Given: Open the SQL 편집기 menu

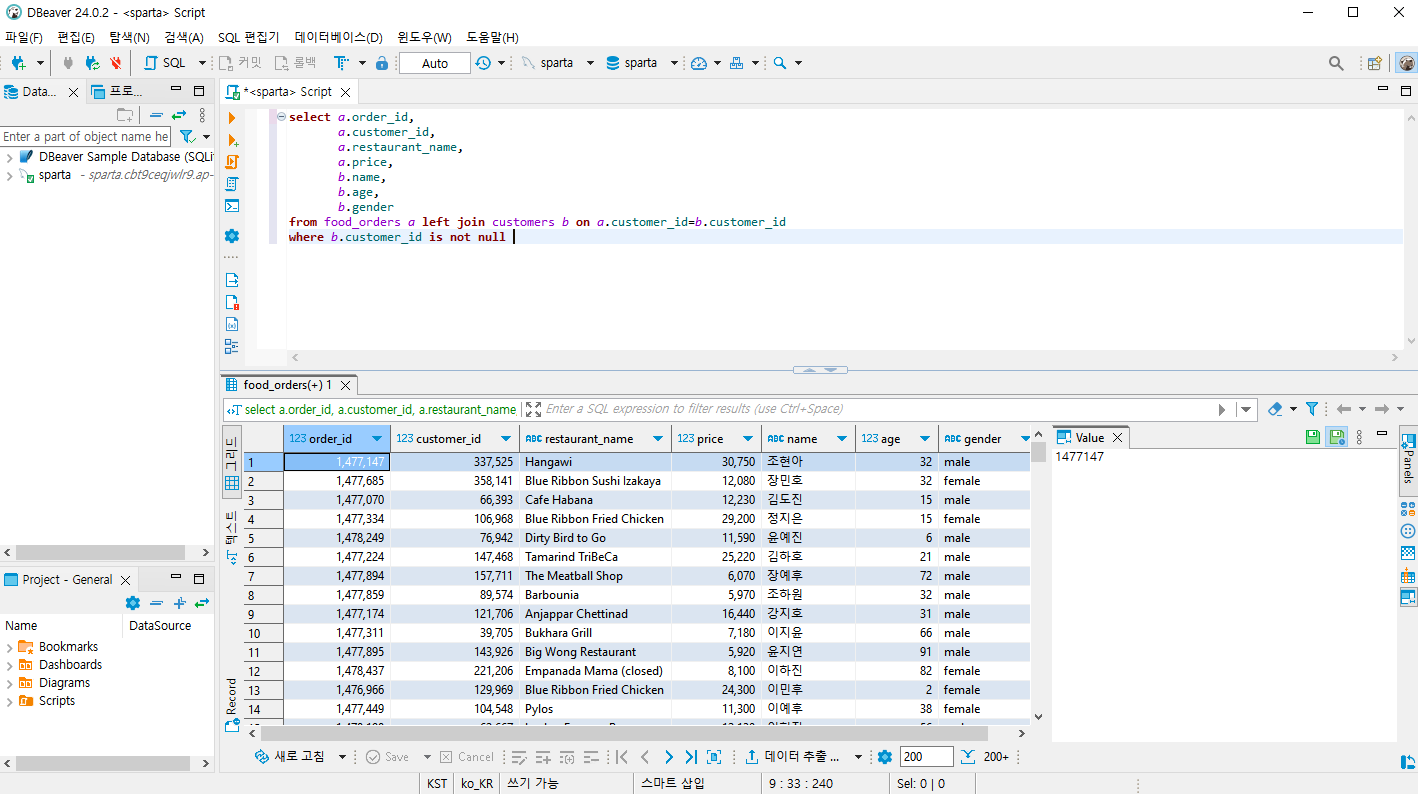Looking at the screenshot, I should coord(248,37).
